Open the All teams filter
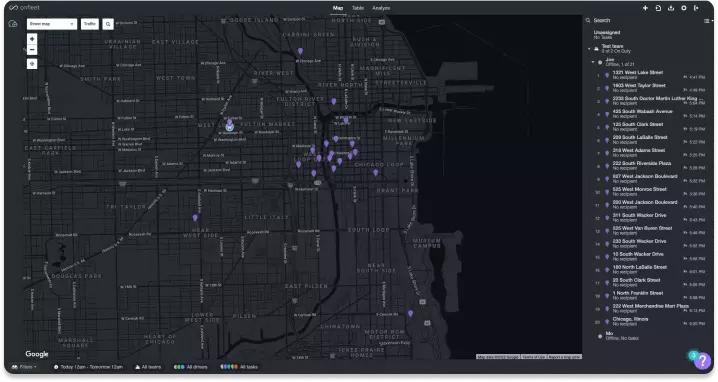Viewport: 718px width, 382px height. coord(148,367)
